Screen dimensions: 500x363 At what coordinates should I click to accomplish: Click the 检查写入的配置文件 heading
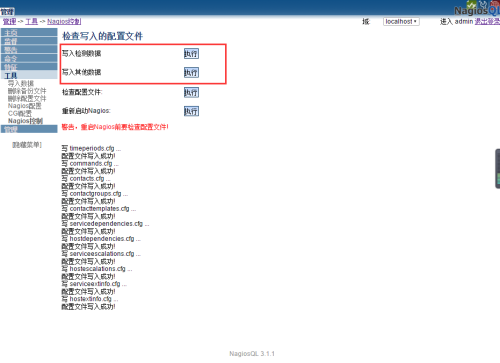(102, 36)
